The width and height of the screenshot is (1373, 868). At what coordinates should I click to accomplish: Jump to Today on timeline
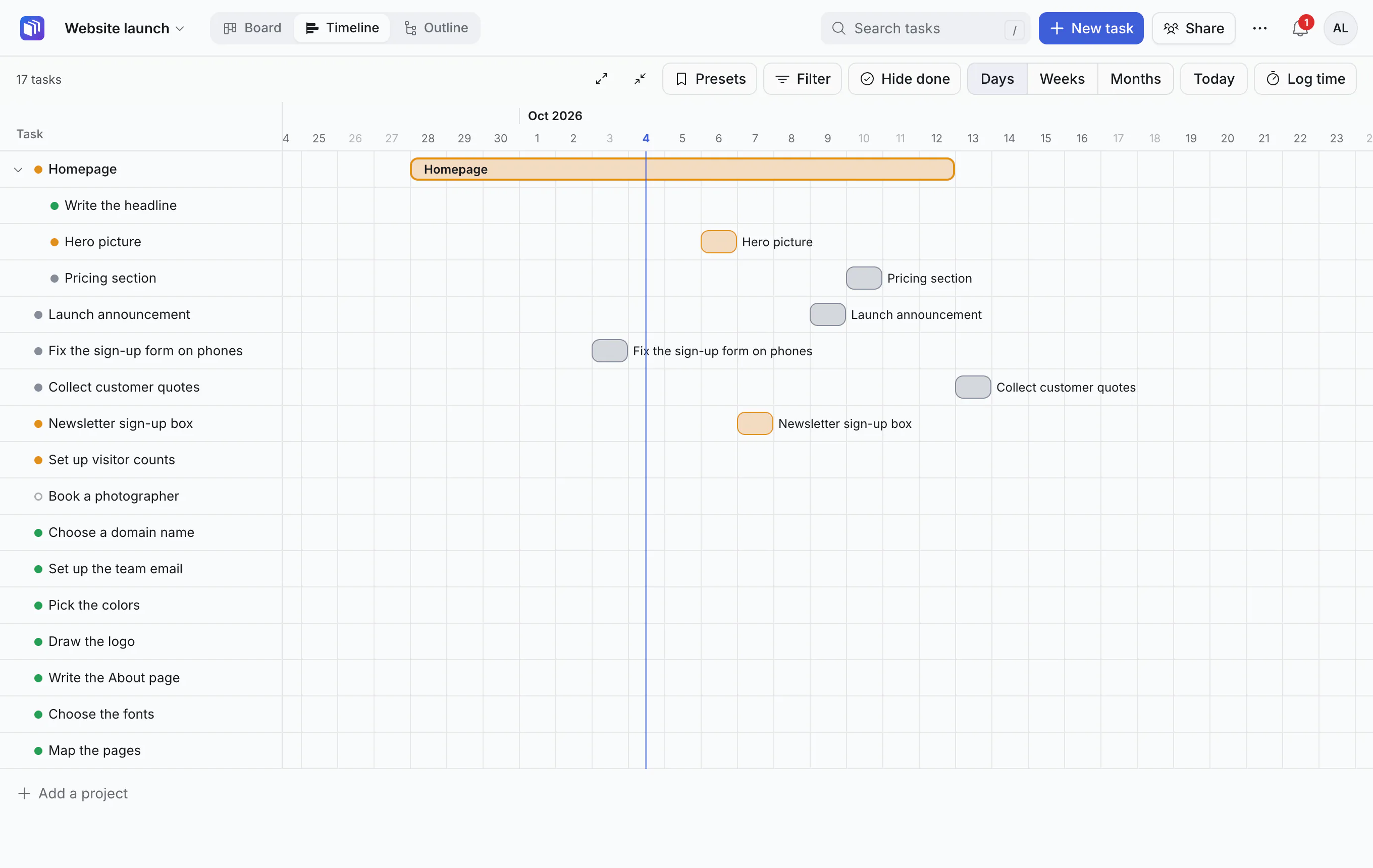pyautogui.click(x=1213, y=79)
